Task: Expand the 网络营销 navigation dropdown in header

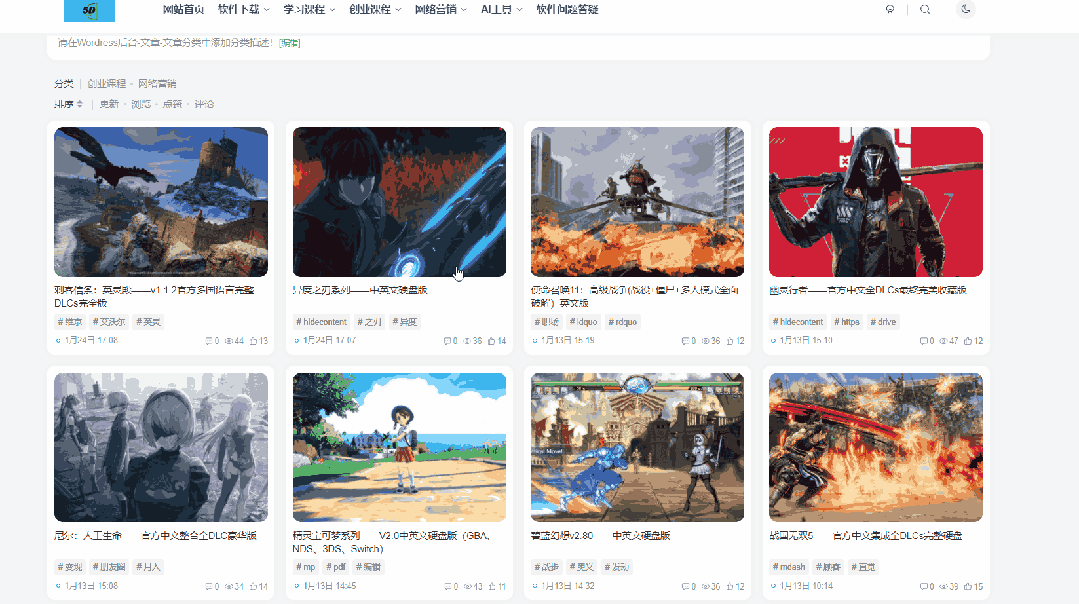Action: [x=440, y=10]
